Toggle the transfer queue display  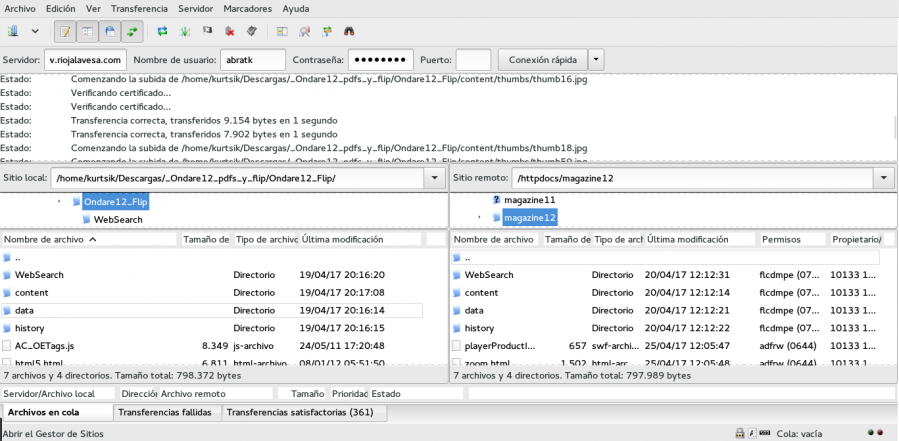(132, 32)
